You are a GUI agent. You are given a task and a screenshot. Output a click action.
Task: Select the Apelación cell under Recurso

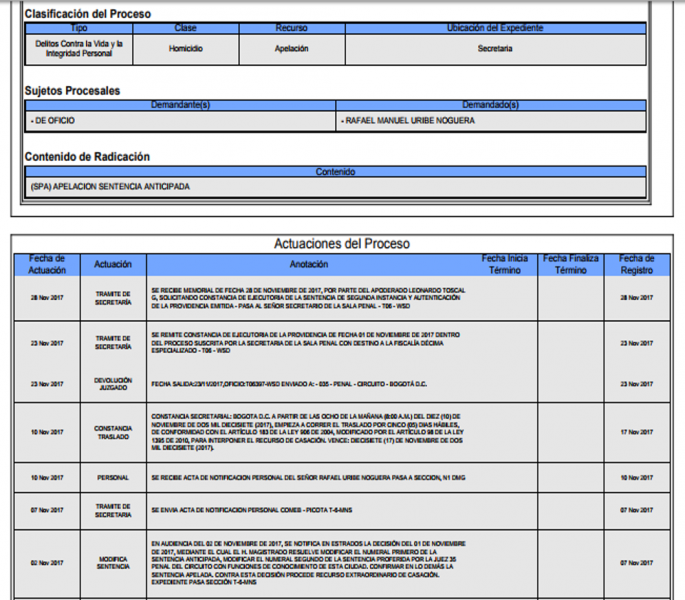click(292, 48)
